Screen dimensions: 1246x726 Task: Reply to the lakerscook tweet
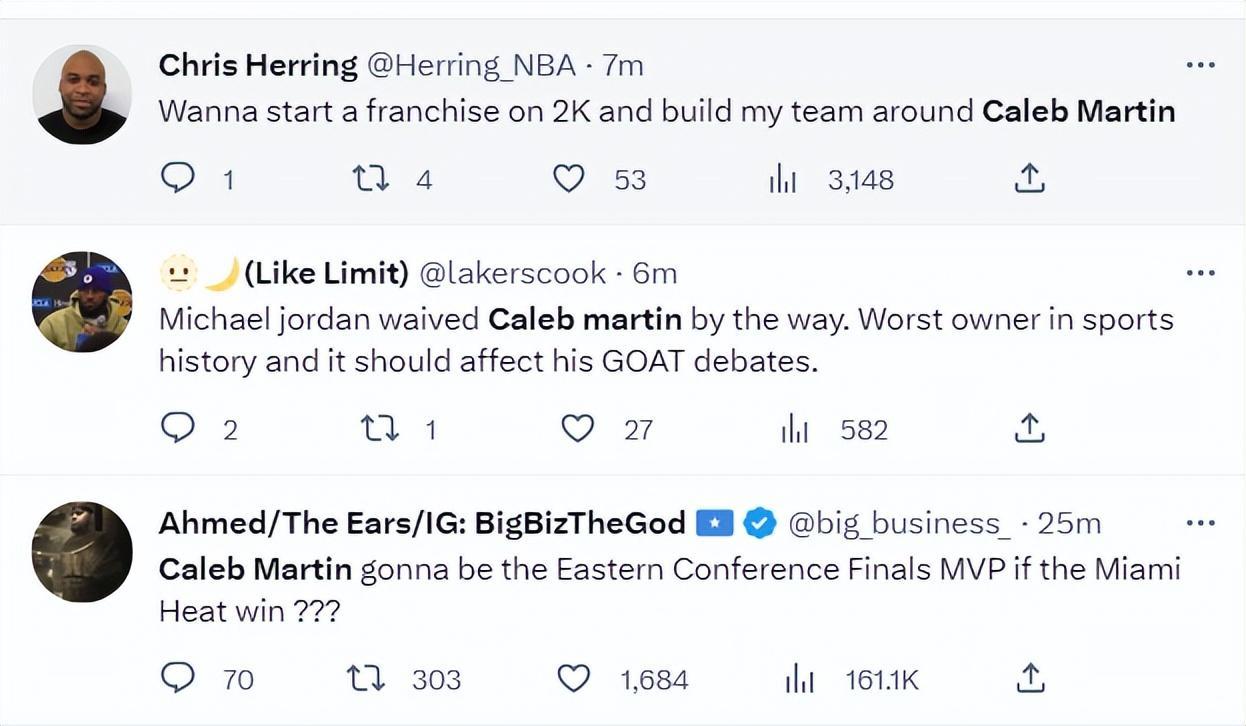(178, 429)
